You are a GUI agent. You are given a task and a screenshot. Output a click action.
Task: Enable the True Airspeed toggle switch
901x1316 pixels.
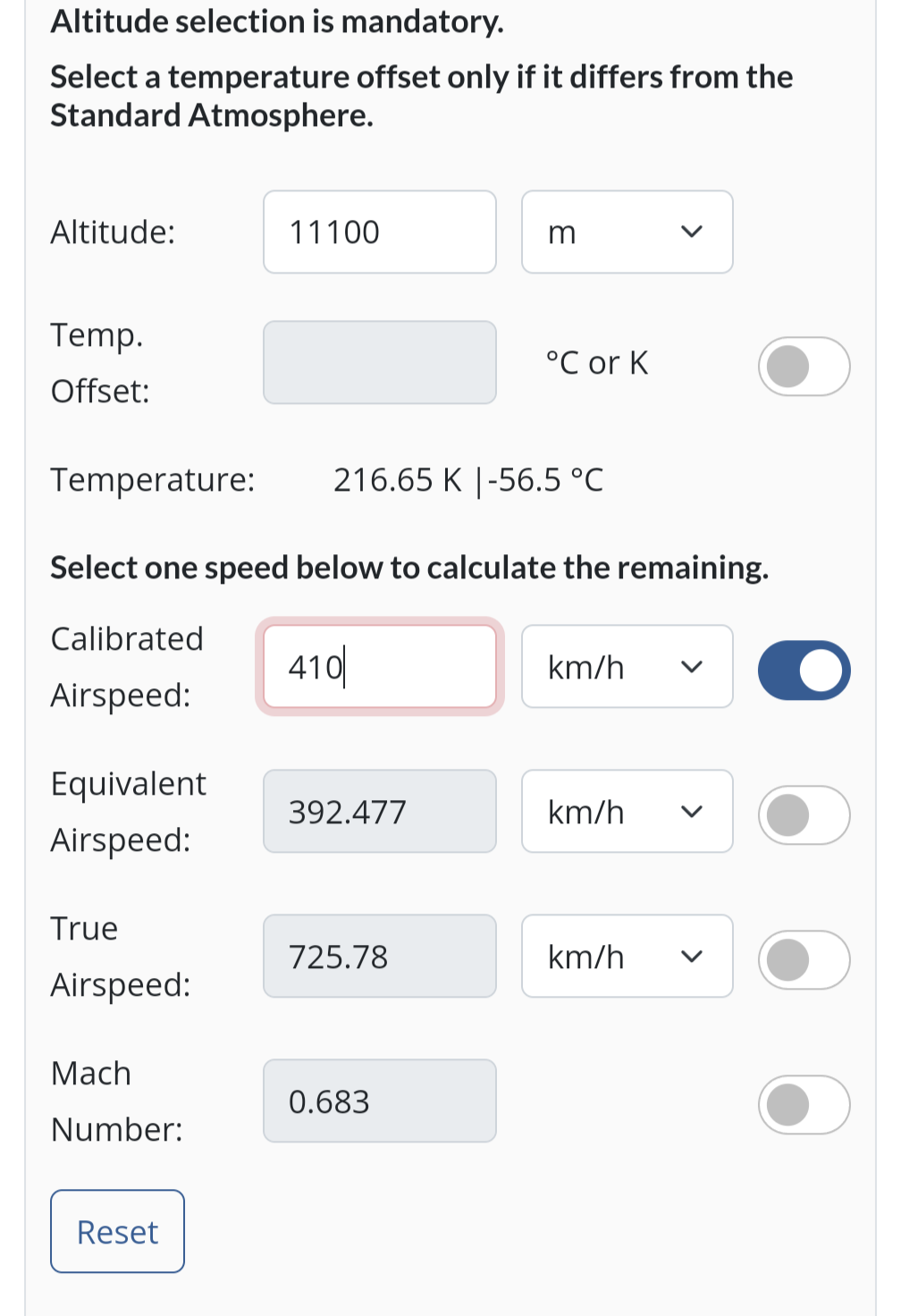pos(804,960)
